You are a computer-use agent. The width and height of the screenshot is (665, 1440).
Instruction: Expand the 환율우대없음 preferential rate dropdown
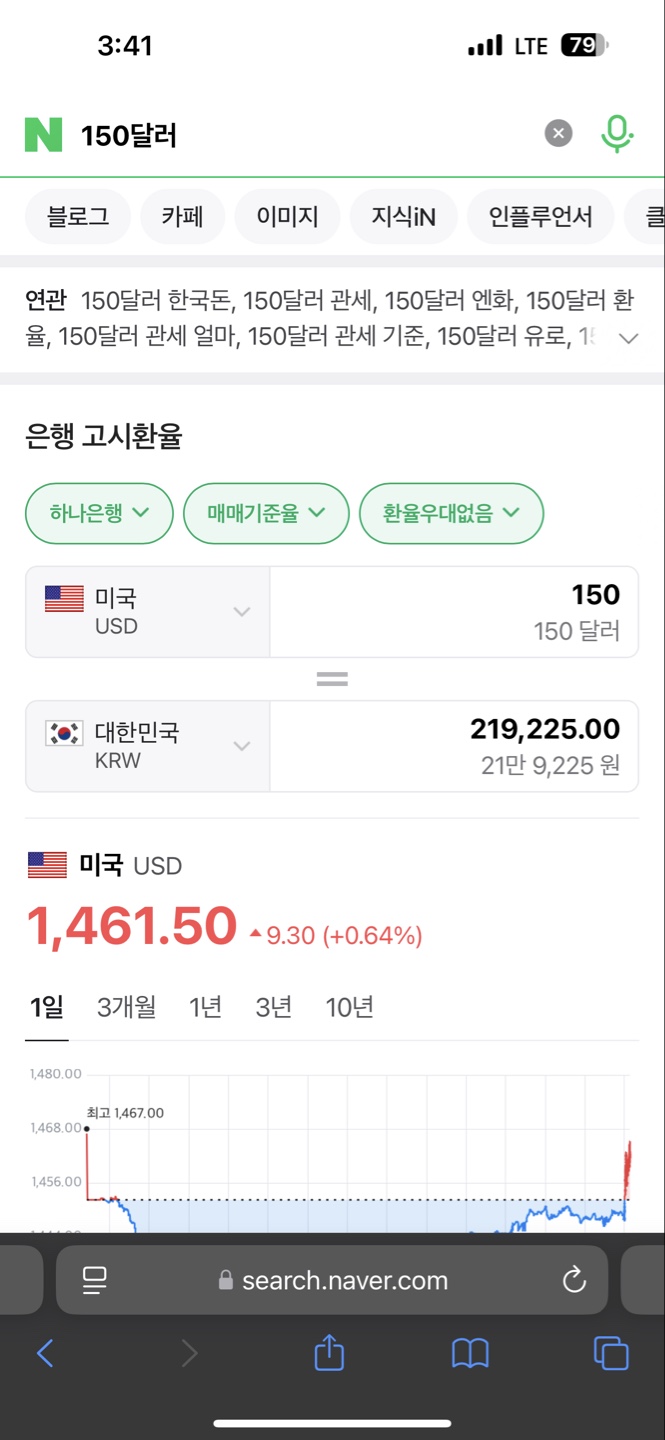(451, 513)
